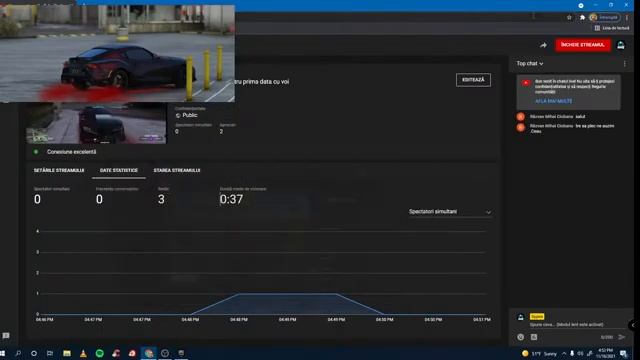This screenshot has height=360, width=640.
Task: Open the channel avatar in the header
Action: (x=621, y=45)
